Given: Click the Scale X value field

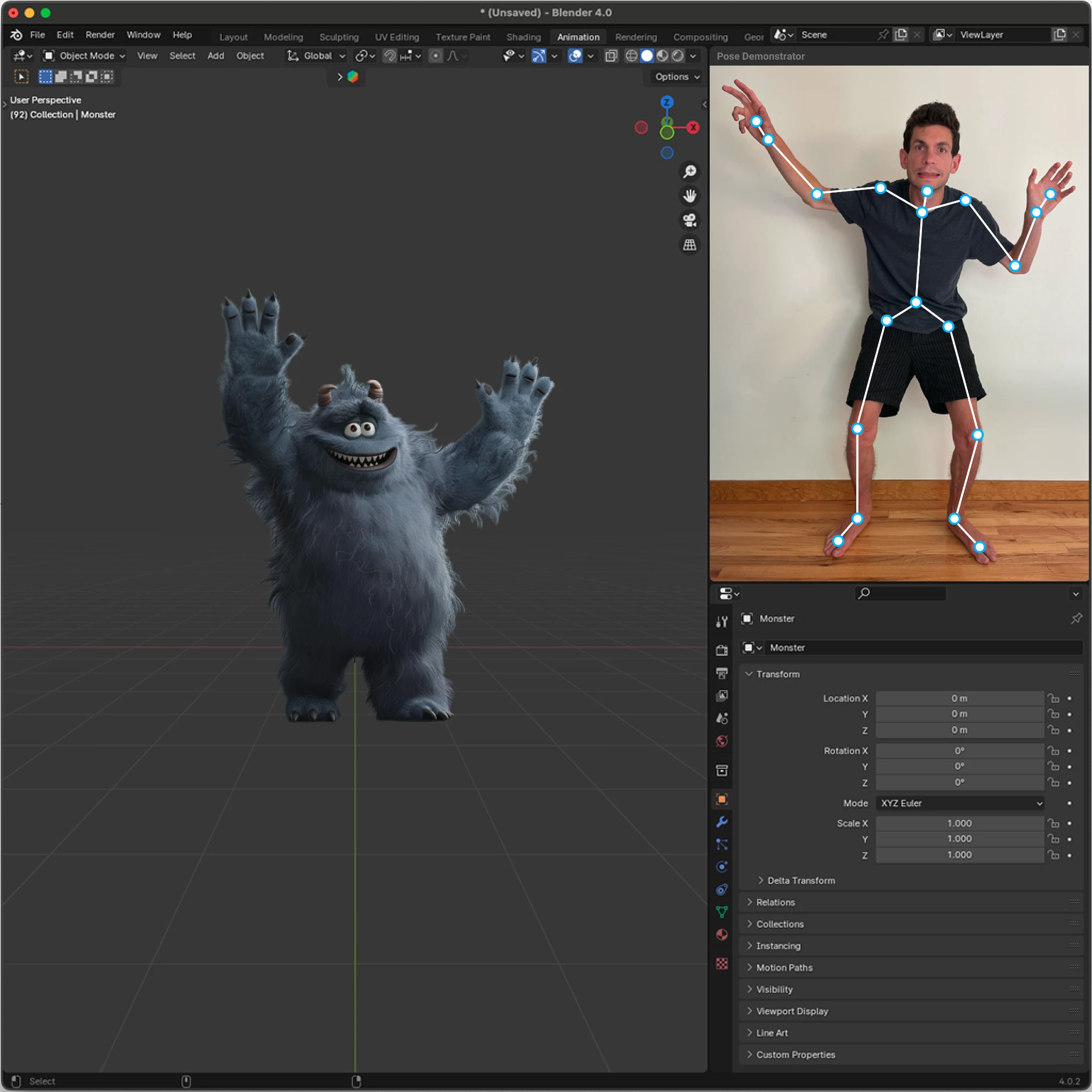Looking at the screenshot, I should pos(959,823).
